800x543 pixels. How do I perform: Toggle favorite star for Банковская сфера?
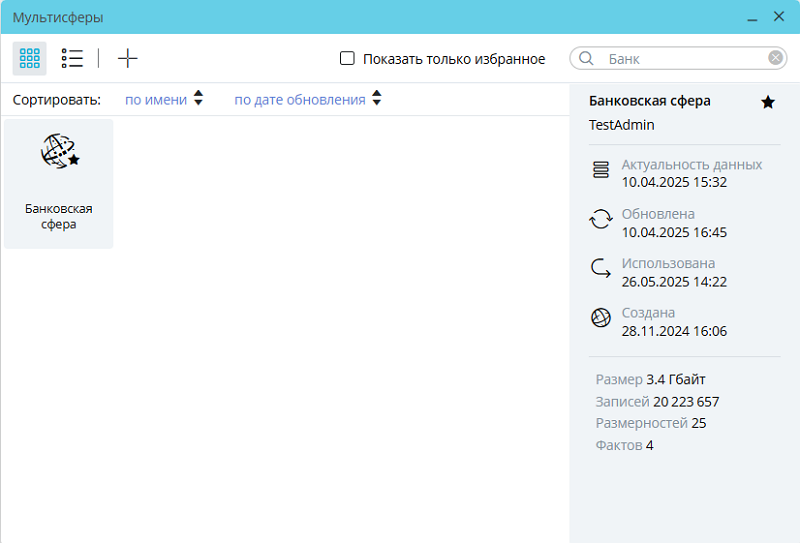coord(768,102)
